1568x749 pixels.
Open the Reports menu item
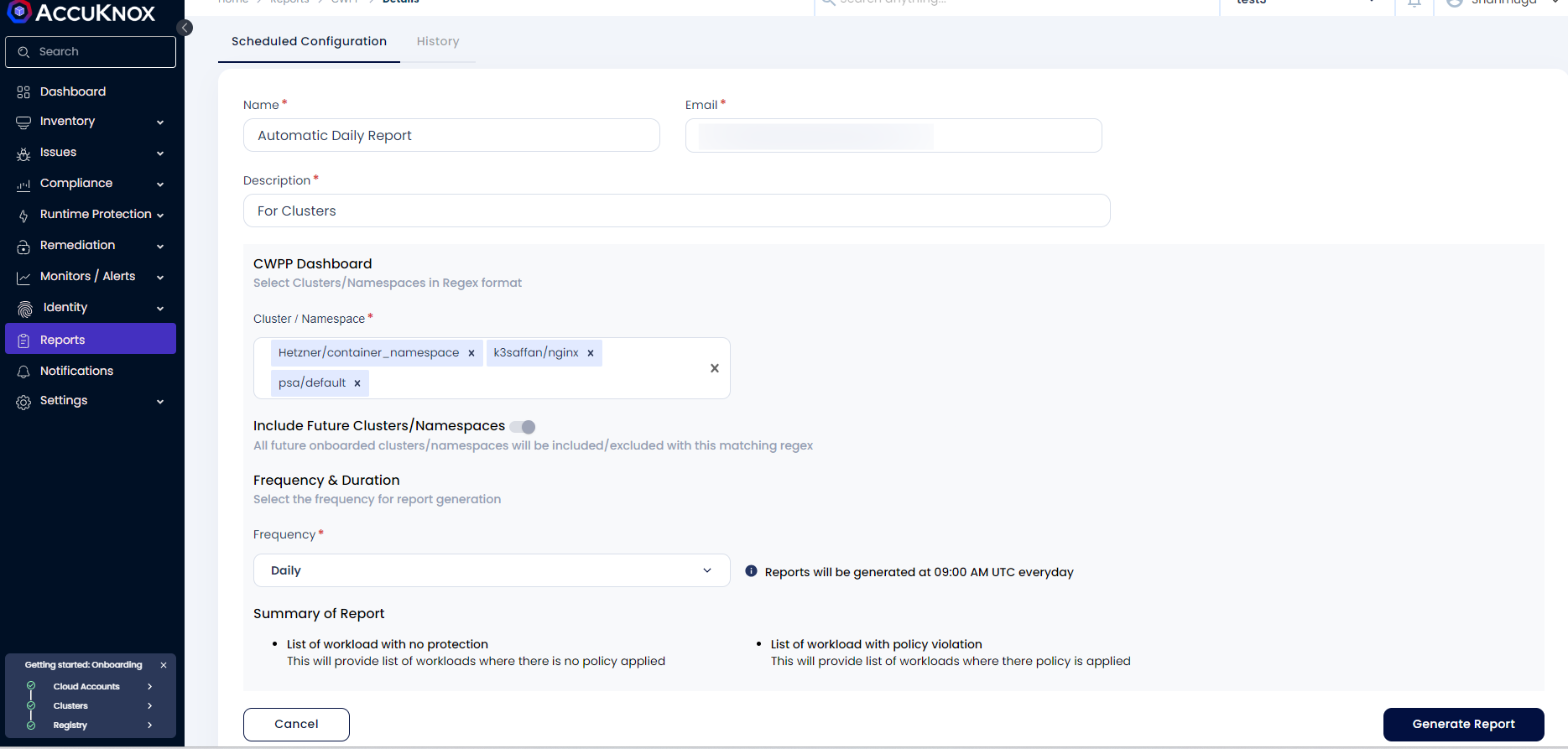pyautogui.click(x=91, y=340)
